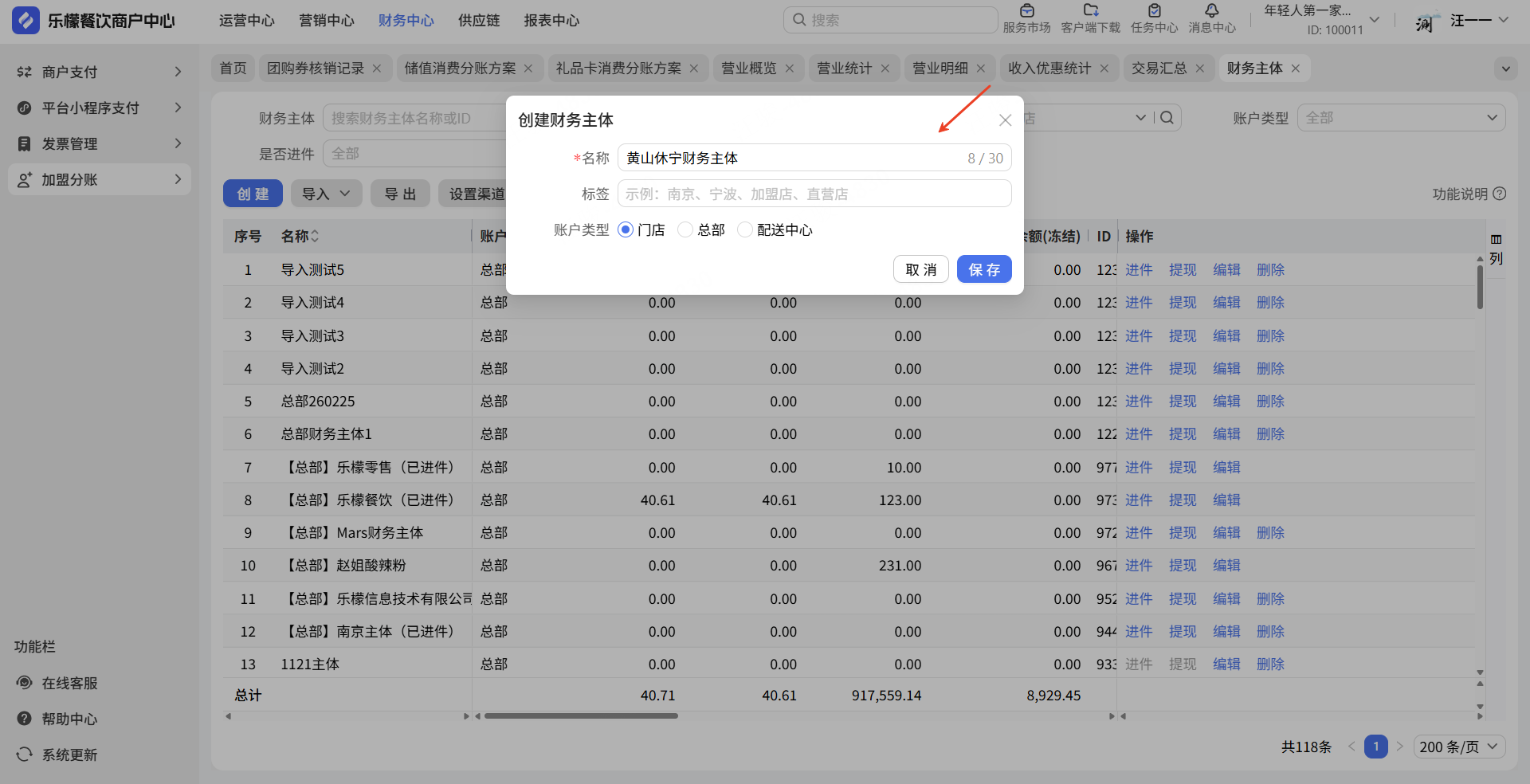The width and height of the screenshot is (1530, 784).
Task: Click the 标签 tag input field
Action: [814, 194]
